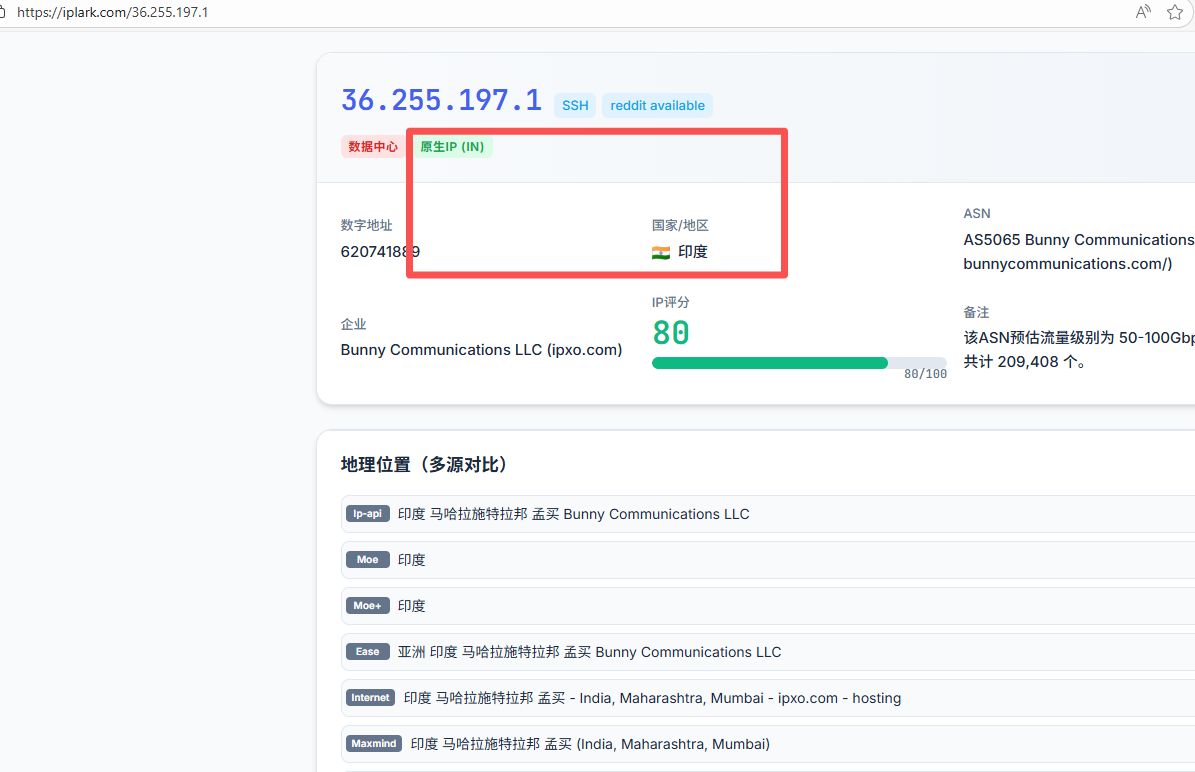Screen dimensions: 1195x772
Task: Click the IP score number 80
Action: pyautogui.click(x=671, y=333)
